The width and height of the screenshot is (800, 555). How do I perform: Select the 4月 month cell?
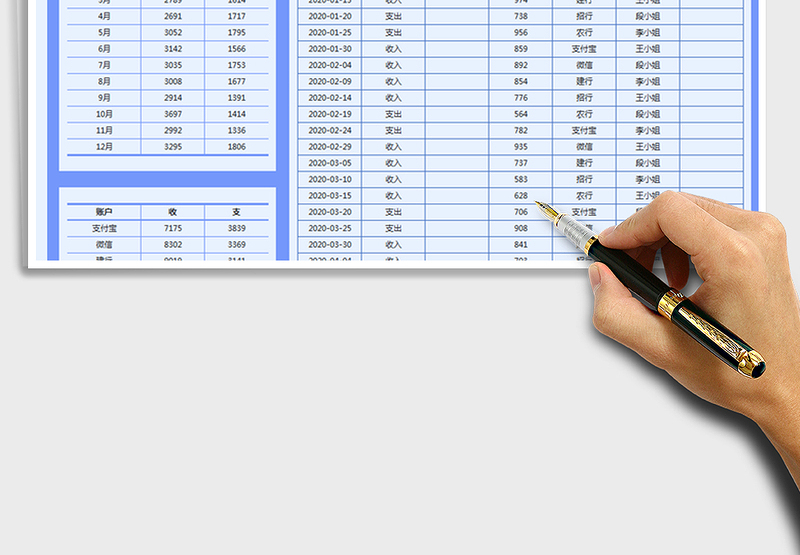104,16
